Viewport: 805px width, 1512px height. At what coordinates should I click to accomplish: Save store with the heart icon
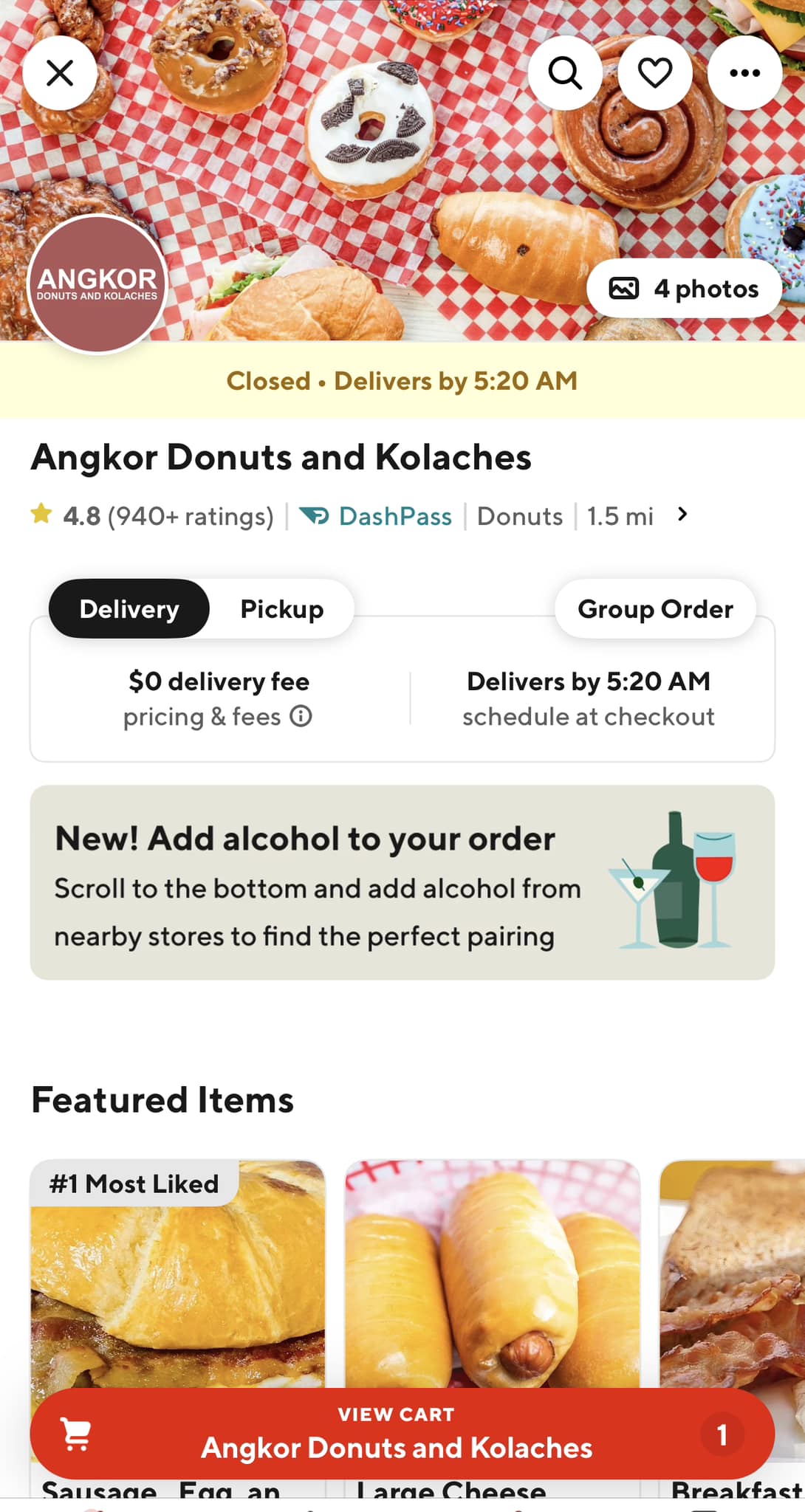655,73
